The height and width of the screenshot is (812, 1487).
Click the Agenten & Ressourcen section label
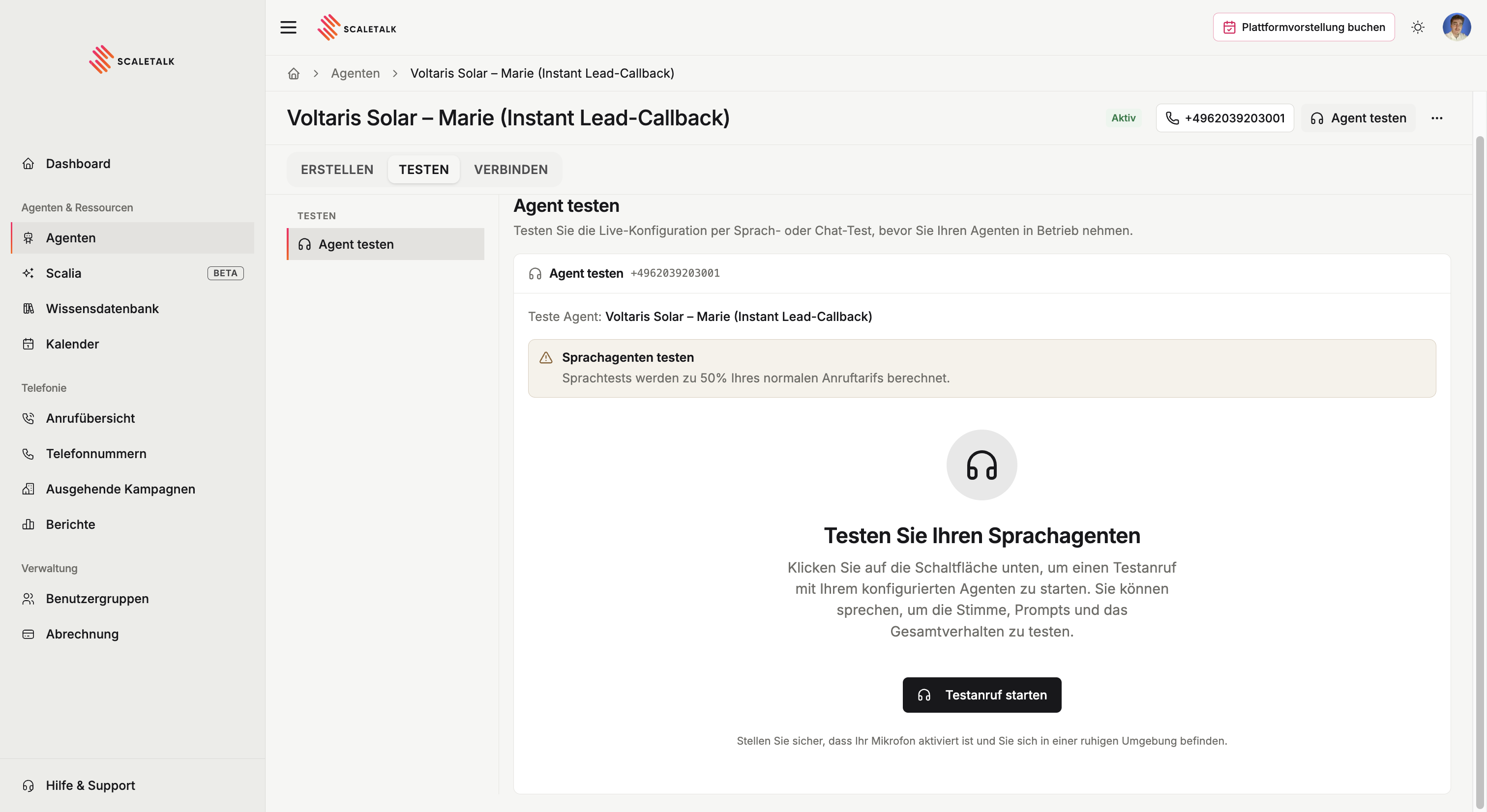point(77,207)
